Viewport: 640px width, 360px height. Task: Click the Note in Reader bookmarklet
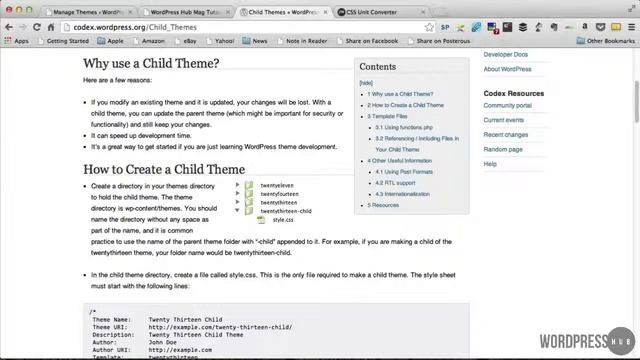[x=302, y=41]
